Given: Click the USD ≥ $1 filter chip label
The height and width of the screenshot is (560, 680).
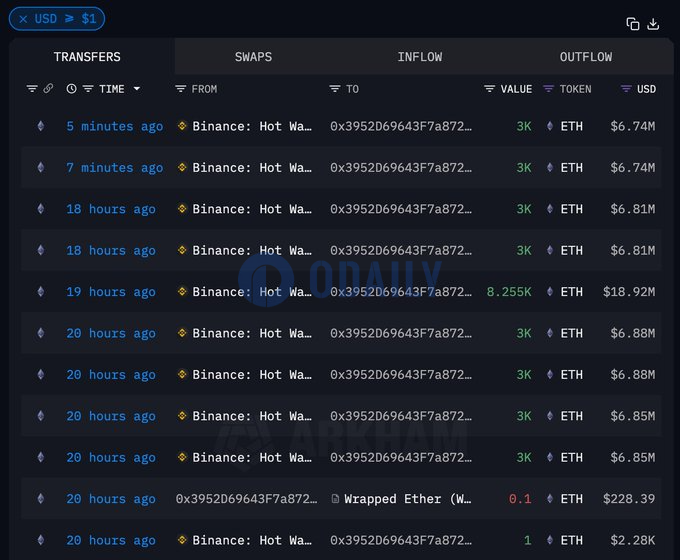Looking at the screenshot, I should coord(65,19).
